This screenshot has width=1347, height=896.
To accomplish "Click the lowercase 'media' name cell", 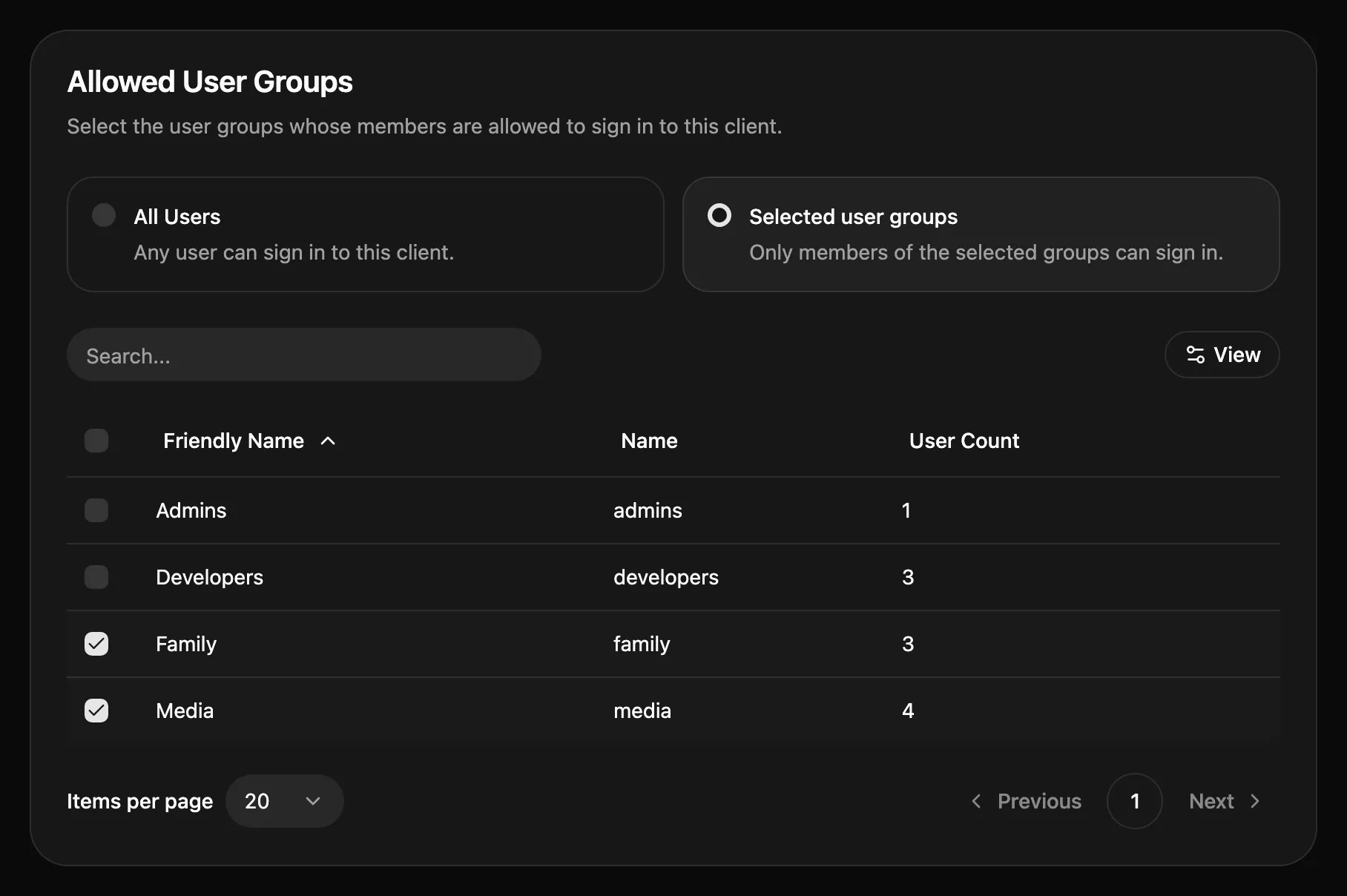I will pos(642,711).
